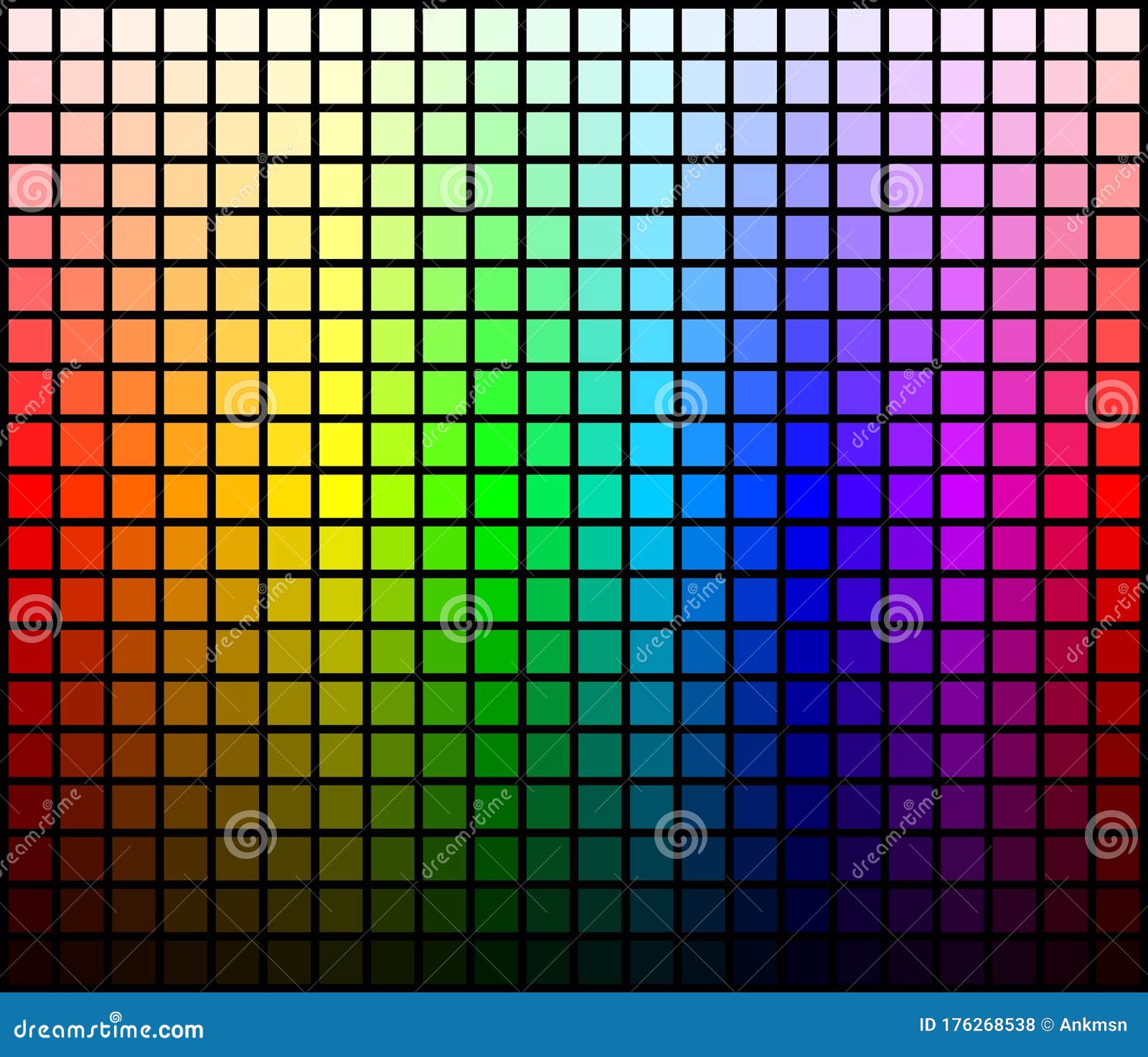Select the bright cyan swatch in the saturated row

coord(651,496)
